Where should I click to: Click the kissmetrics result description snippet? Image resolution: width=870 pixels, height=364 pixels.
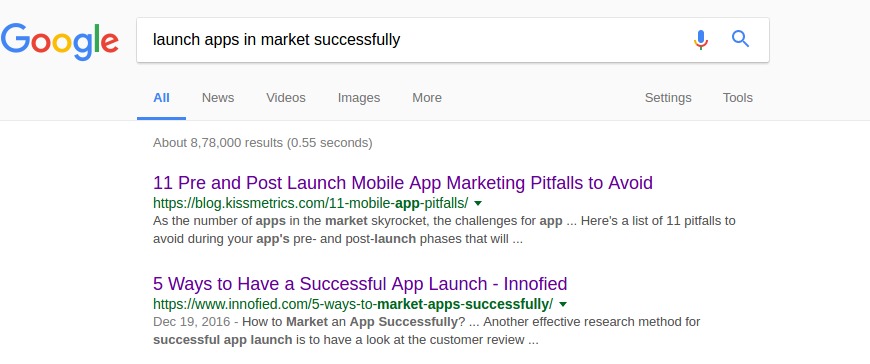[x=444, y=230]
